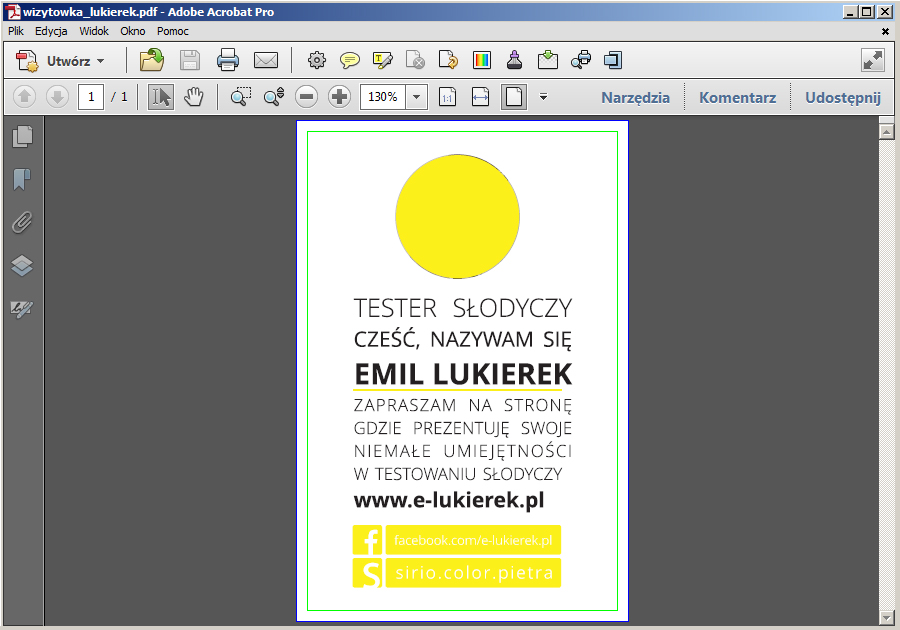The width and height of the screenshot is (900, 630).
Task: Open the Plik menu
Action: coord(15,31)
